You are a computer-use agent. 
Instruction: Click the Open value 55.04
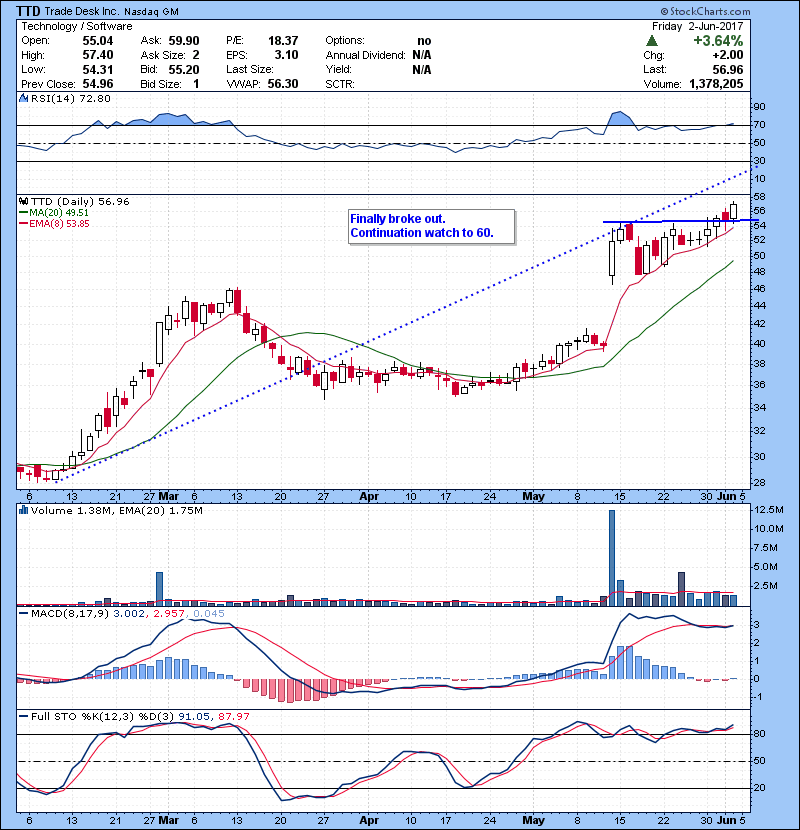98,41
